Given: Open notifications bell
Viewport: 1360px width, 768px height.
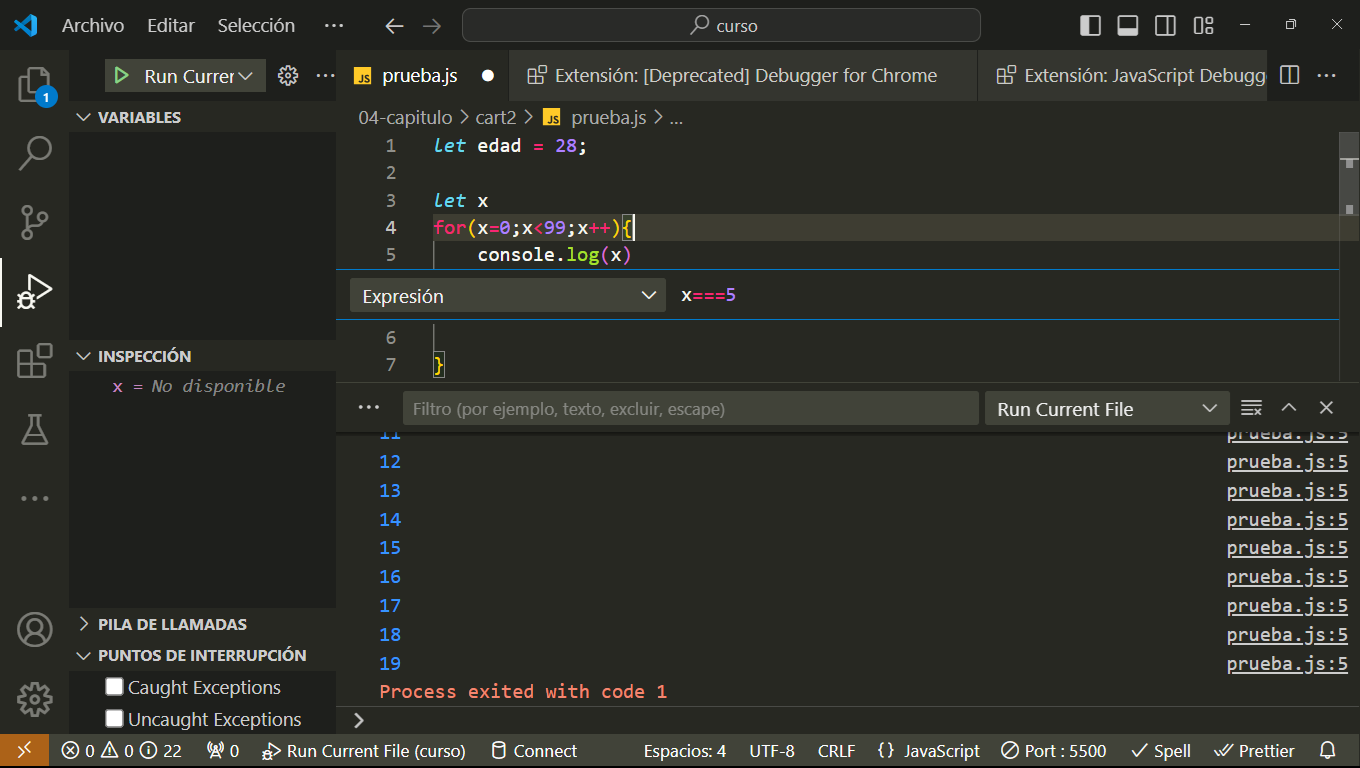Looking at the screenshot, I should pyautogui.click(x=1327, y=751).
